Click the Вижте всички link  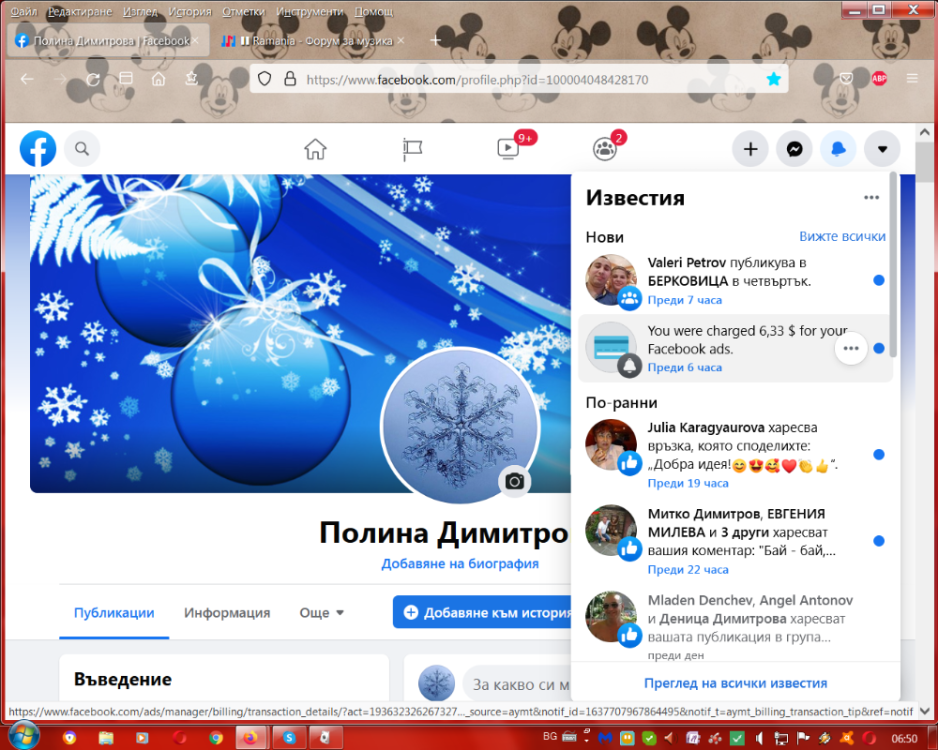[842, 236]
